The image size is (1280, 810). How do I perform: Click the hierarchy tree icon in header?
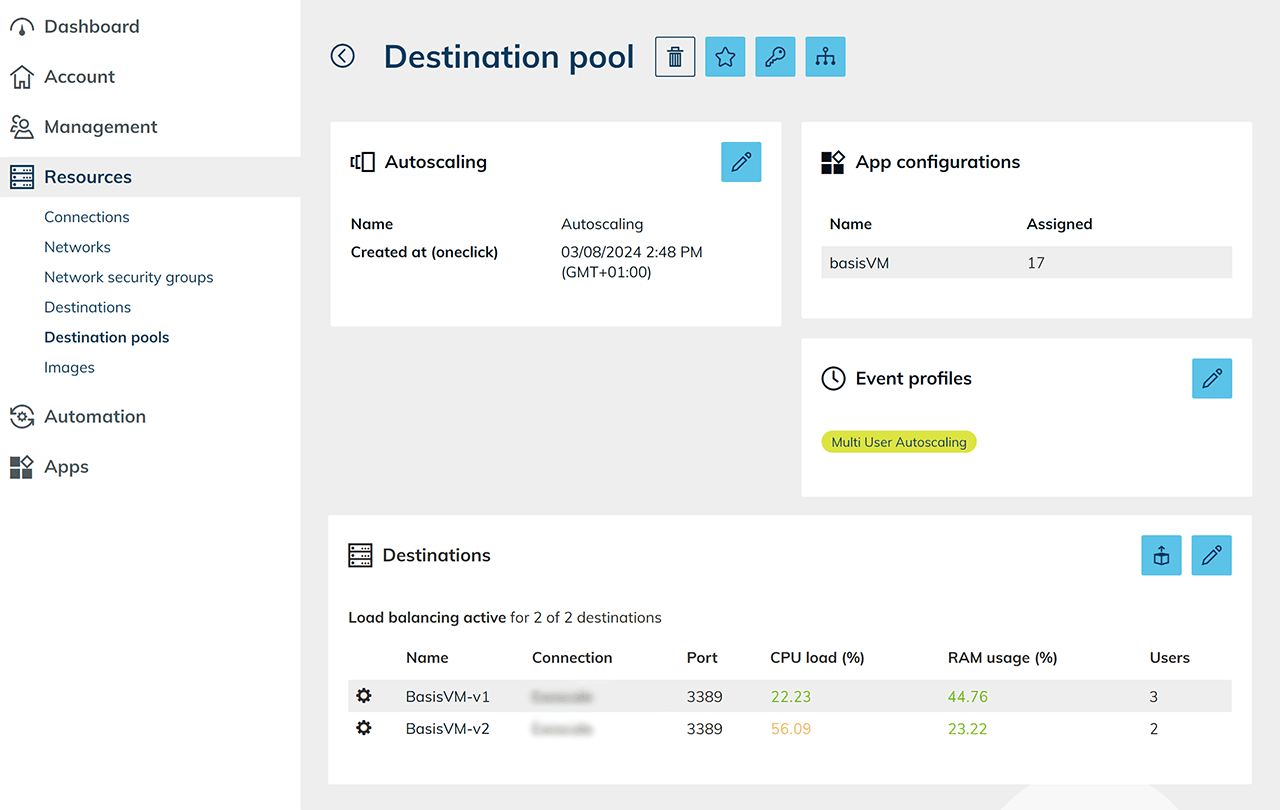pyautogui.click(x=825, y=57)
